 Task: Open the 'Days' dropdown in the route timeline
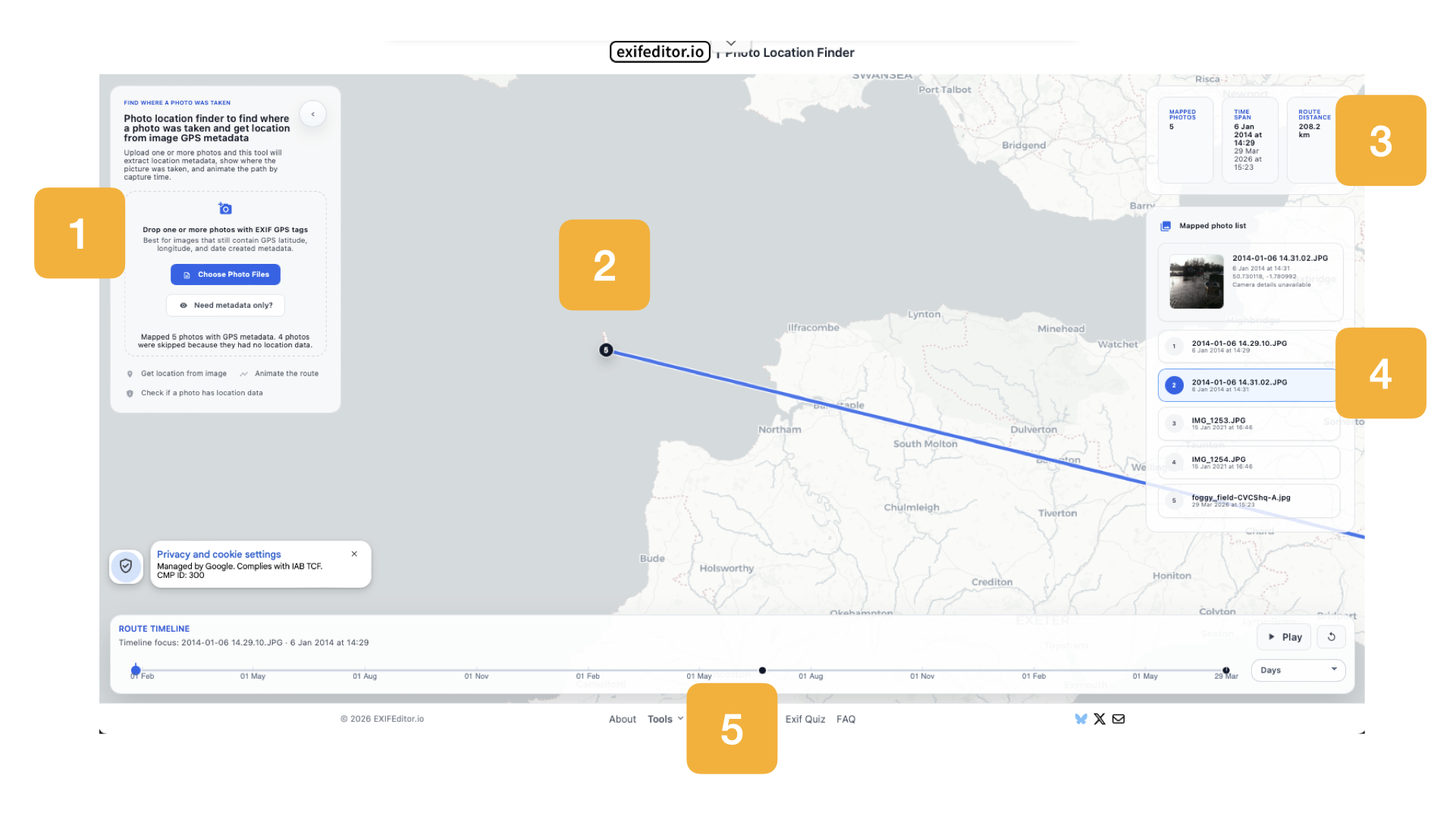click(x=1298, y=670)
